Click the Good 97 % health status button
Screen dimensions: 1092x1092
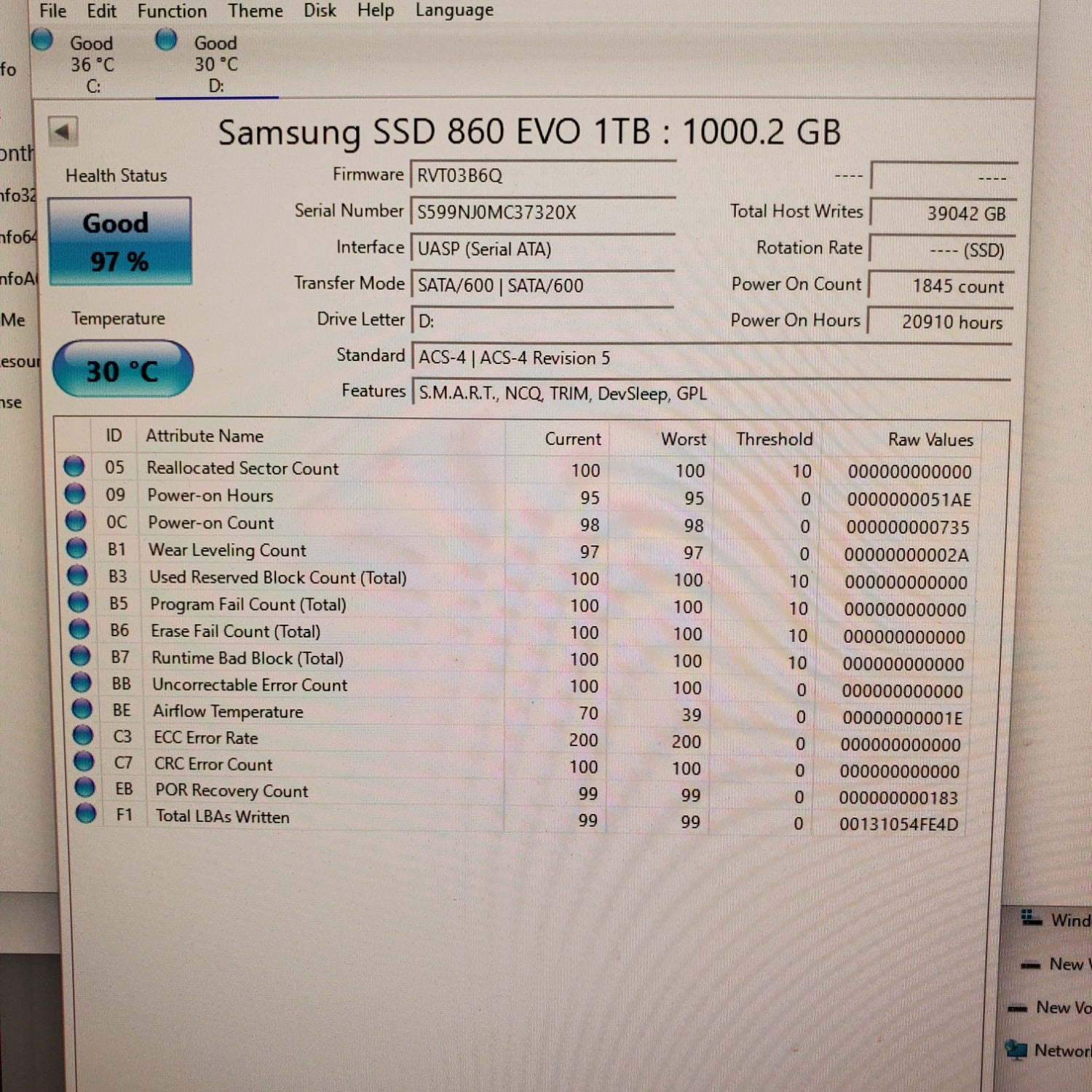point(119,242)
